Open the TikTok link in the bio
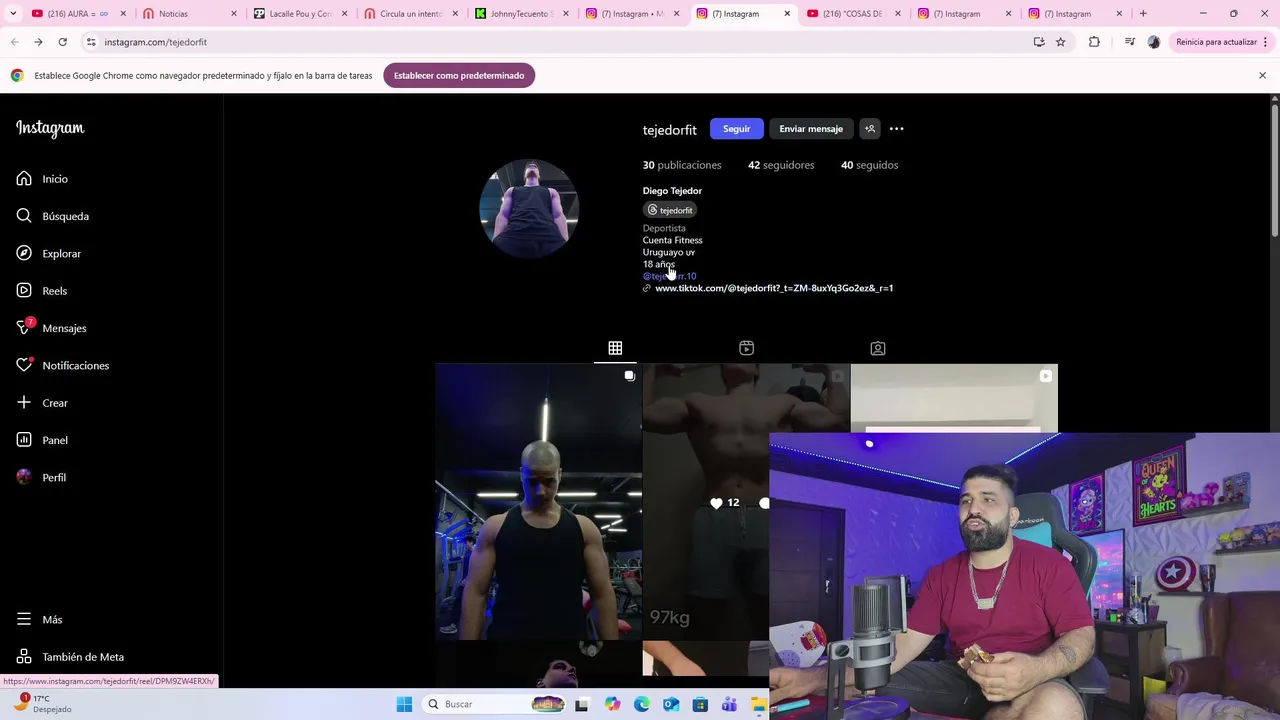 [774, 288]
